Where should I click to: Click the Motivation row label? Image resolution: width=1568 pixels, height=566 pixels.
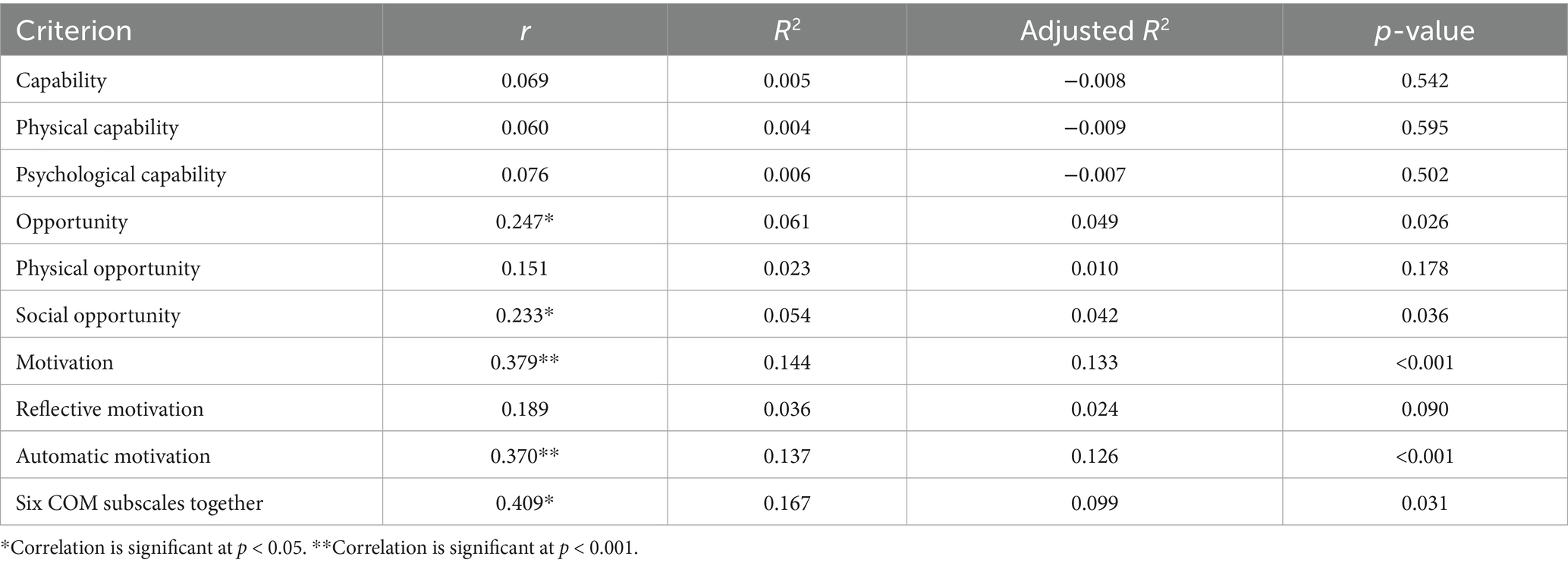click(x=64, y=363)
